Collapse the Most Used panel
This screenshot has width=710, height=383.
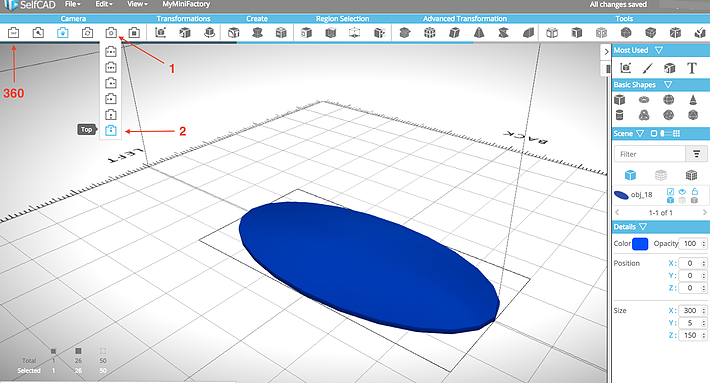click(659, 50)
